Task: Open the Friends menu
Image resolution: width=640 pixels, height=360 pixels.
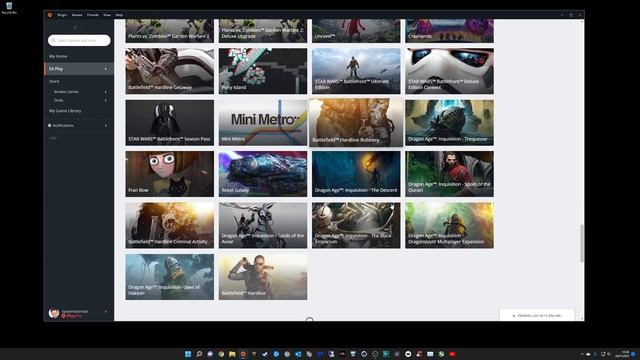Action: pos(93,15)
